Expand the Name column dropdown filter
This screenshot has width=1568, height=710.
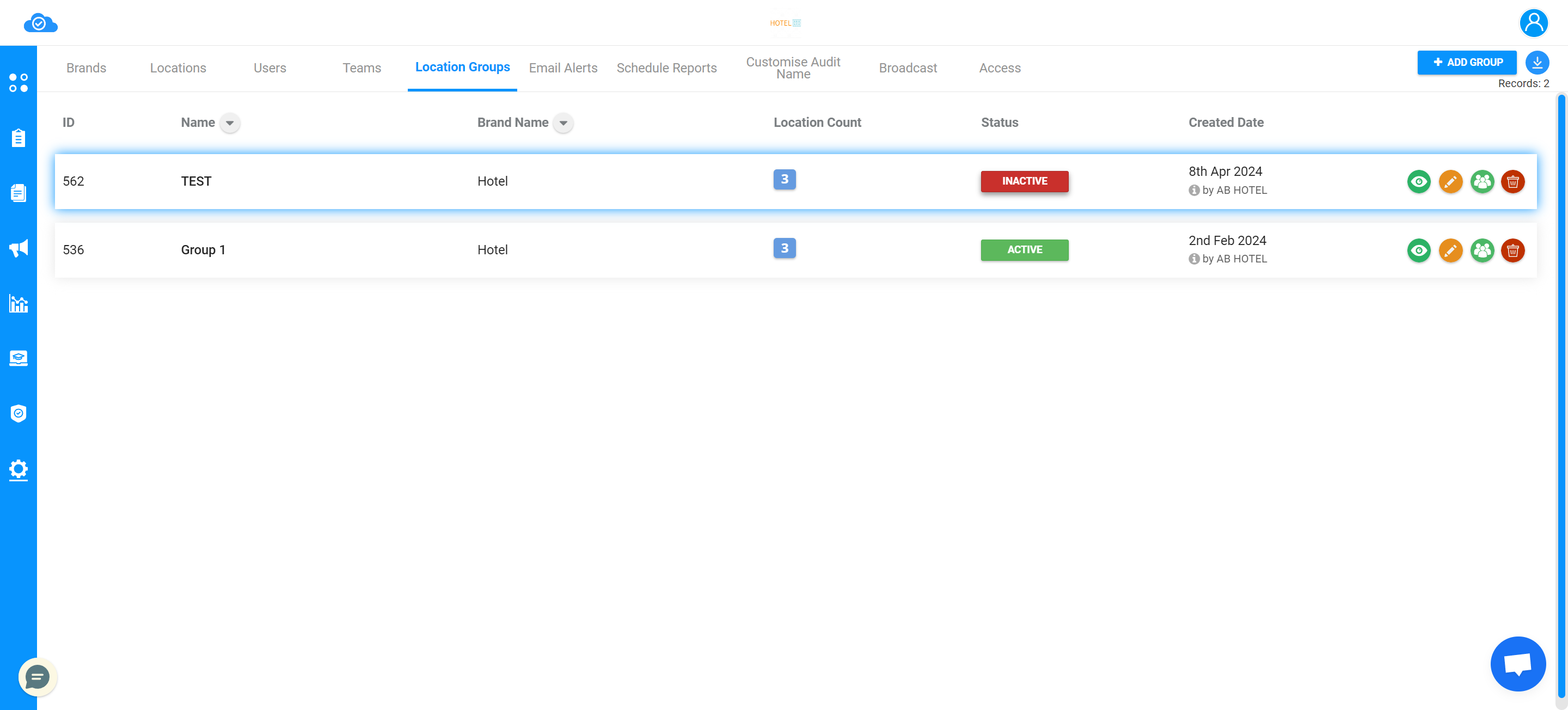[x=229, y=122]
